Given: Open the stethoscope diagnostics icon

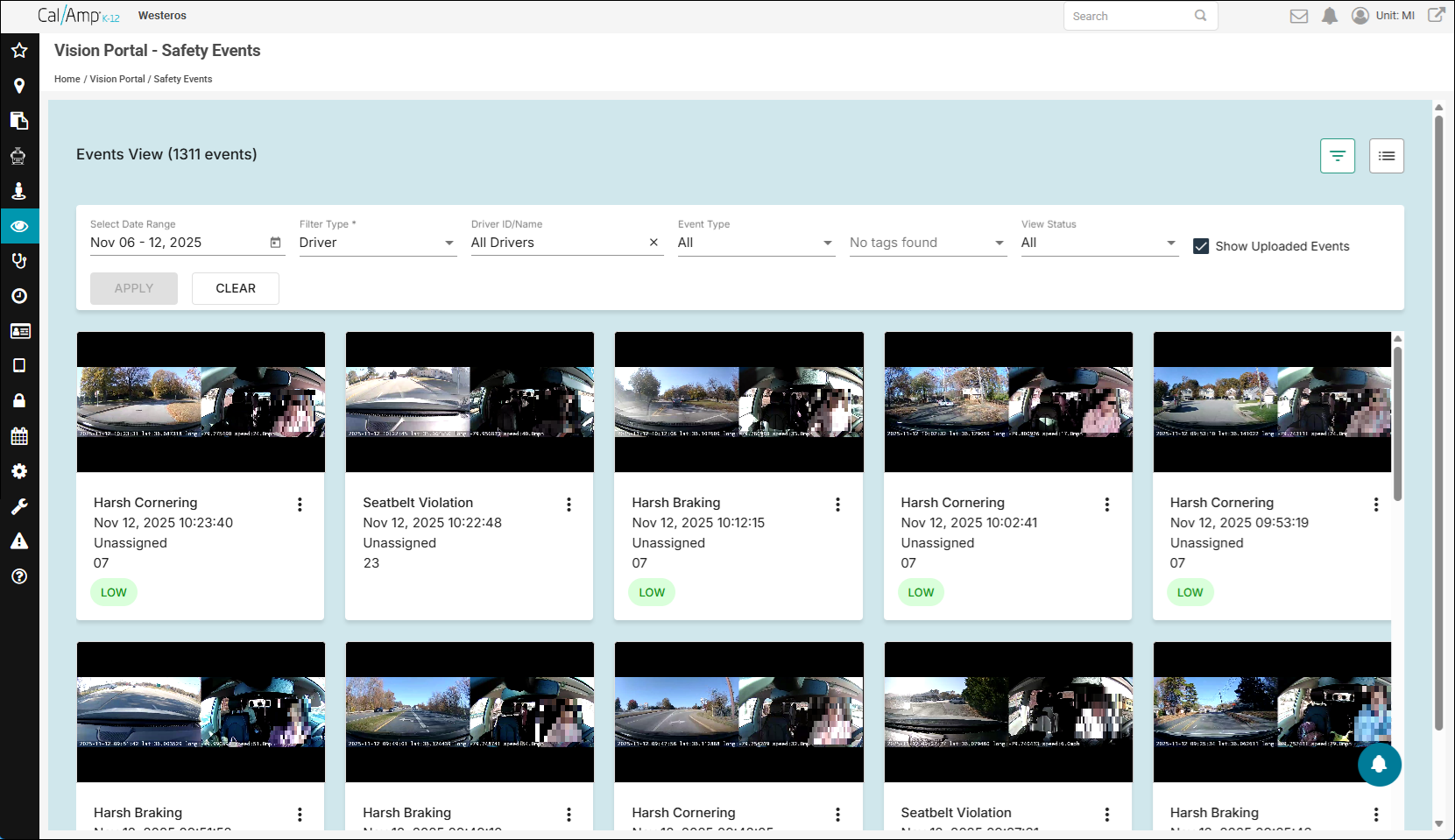Looking at the screenshot, I should pos(19,261).
